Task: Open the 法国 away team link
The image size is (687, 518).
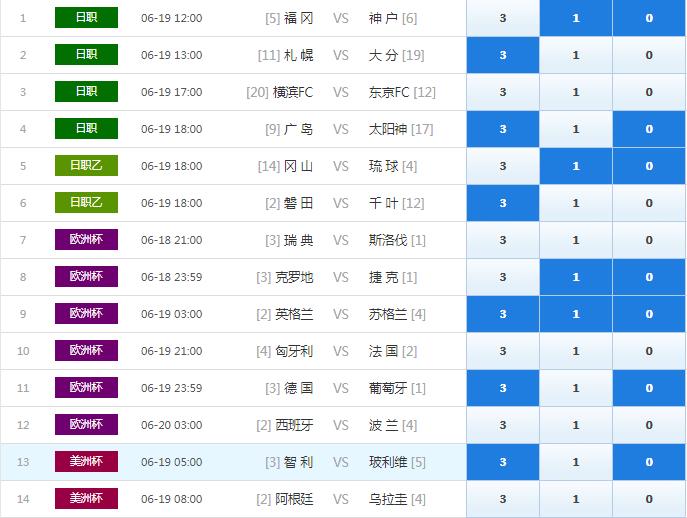Action: click(384, 351)
